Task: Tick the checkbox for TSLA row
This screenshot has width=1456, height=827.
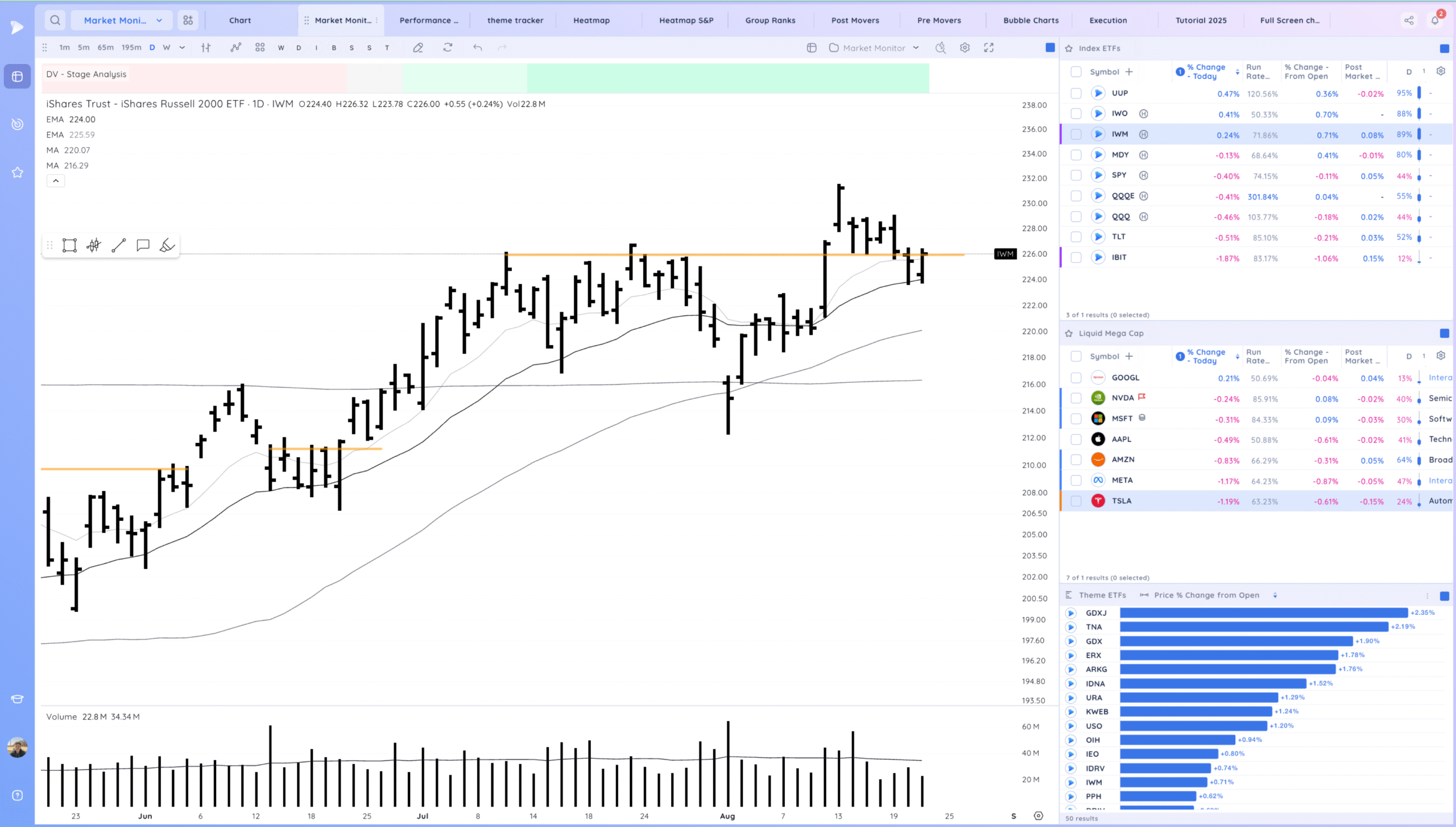Action: pos(1076,501)
